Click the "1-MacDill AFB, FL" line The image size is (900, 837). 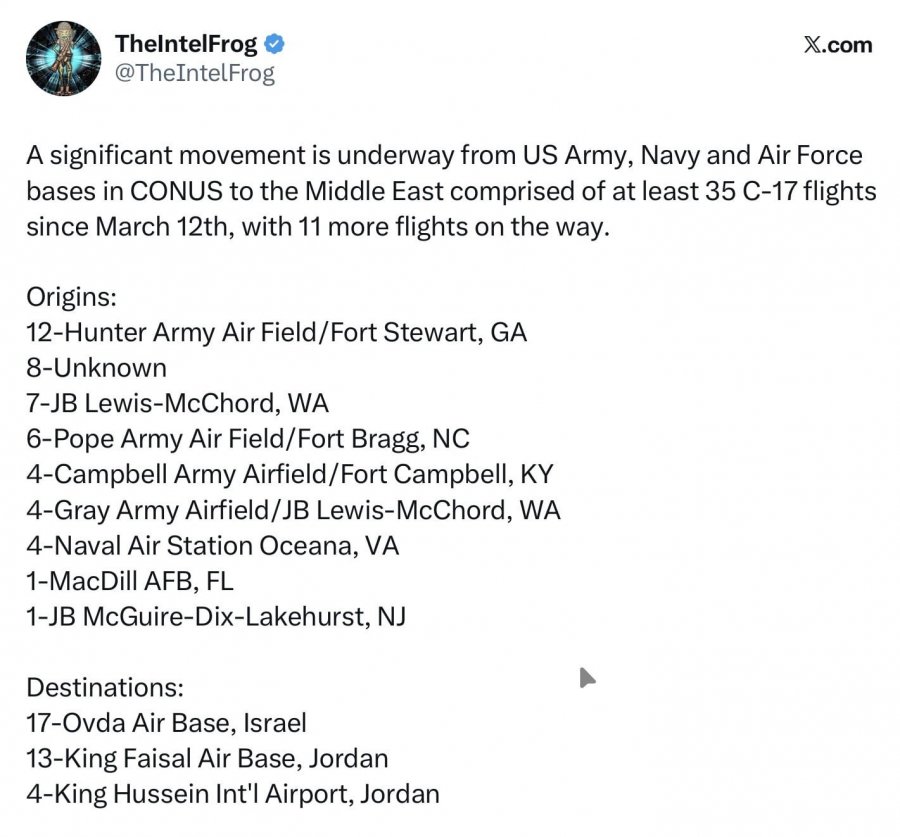pos(130,581)
